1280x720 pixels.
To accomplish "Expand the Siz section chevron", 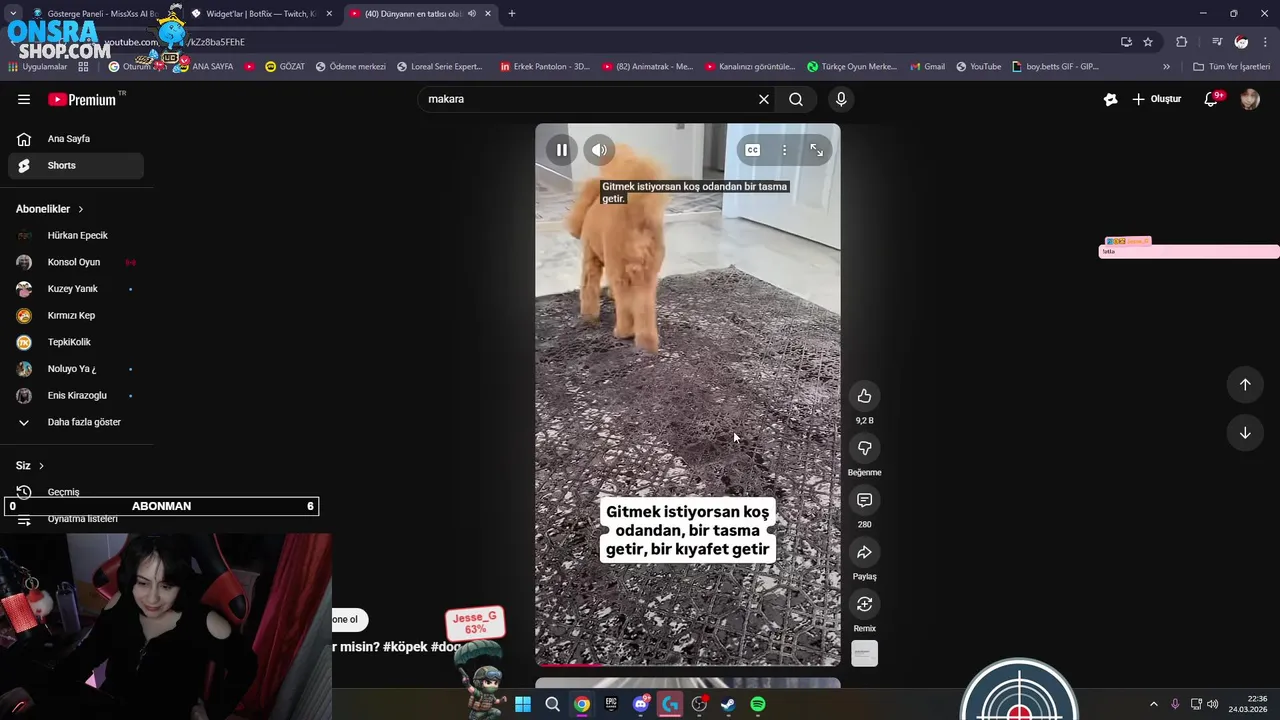I will click(x=41, y=466).
